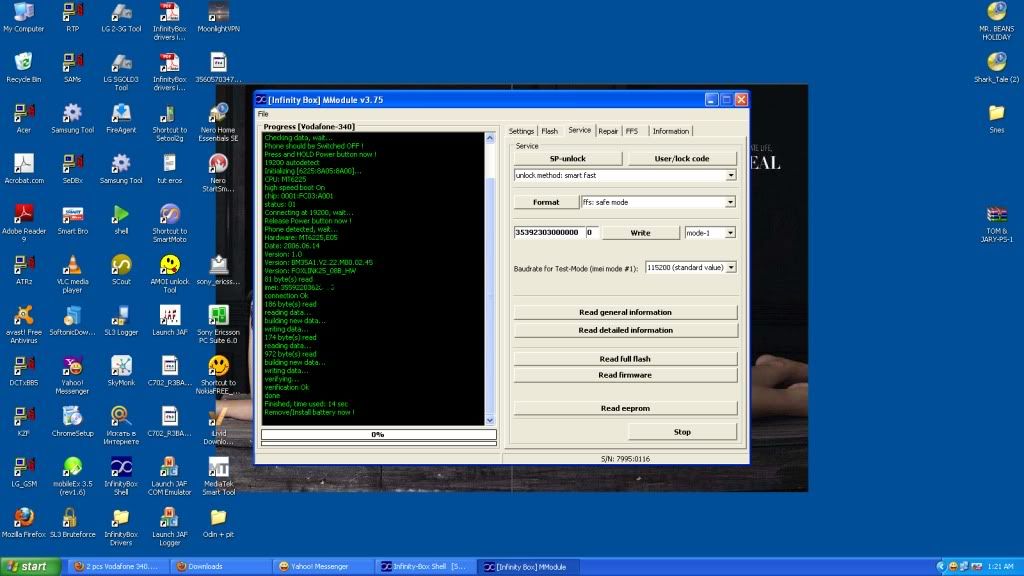Expand the mode-1 dropdown
Screen dimensions: 1024x576
pyautogui.click(x=730, y=233)
